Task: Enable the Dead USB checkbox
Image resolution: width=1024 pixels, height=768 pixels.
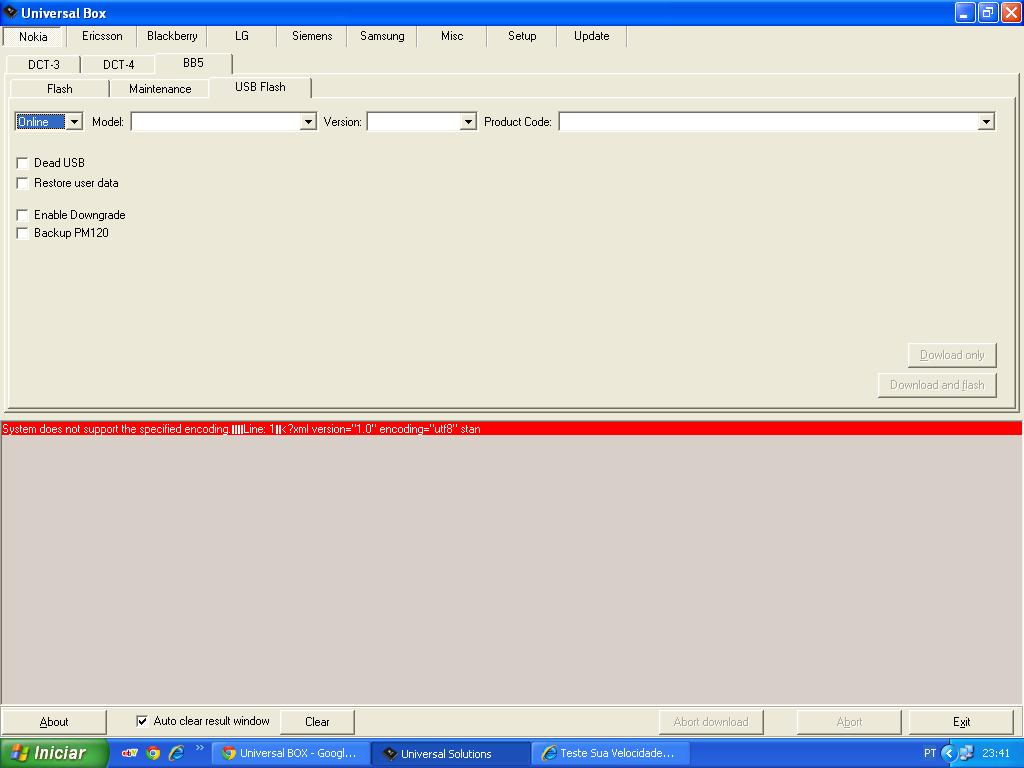Action: click(x=22, y=163)
